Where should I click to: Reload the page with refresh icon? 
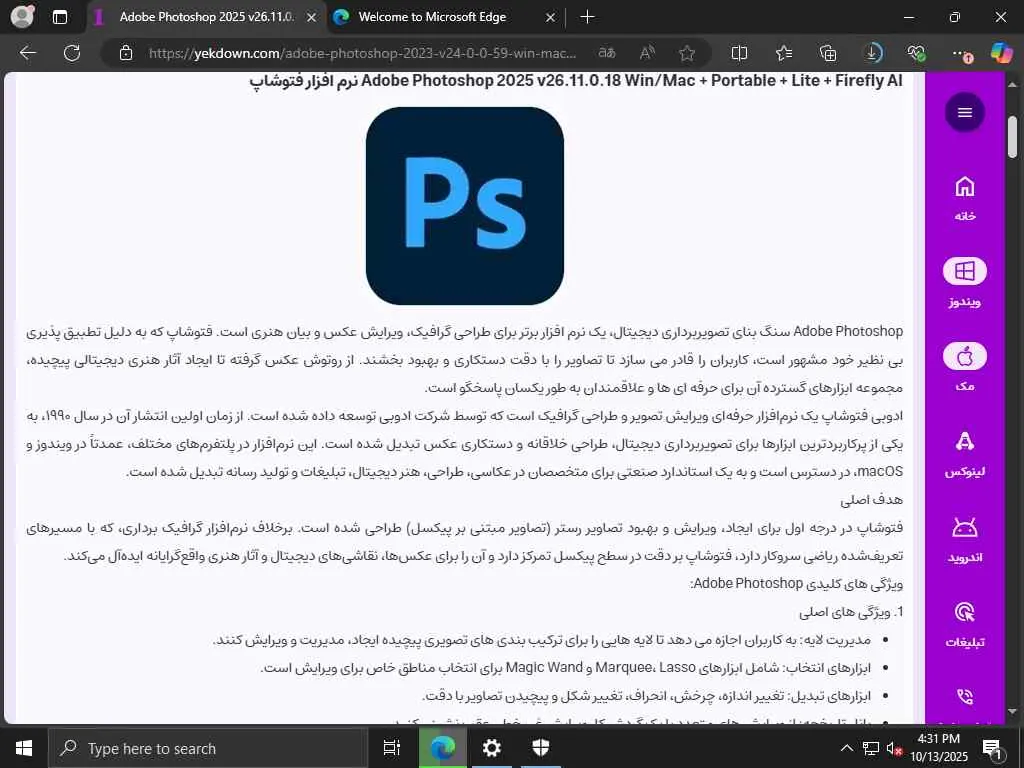coord(72,53)
